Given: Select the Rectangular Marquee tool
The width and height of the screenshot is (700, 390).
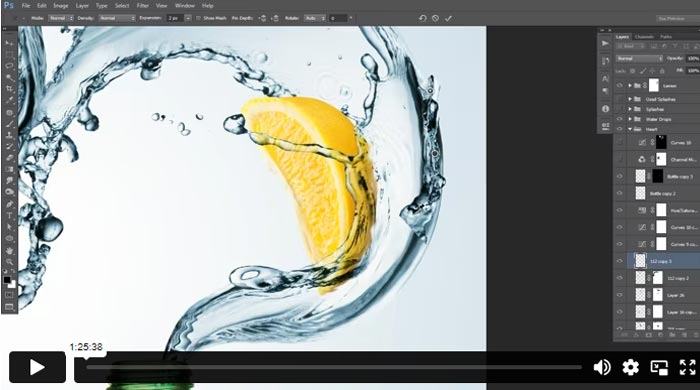Looking at the screenshot, I should click(x=9, y=55).
